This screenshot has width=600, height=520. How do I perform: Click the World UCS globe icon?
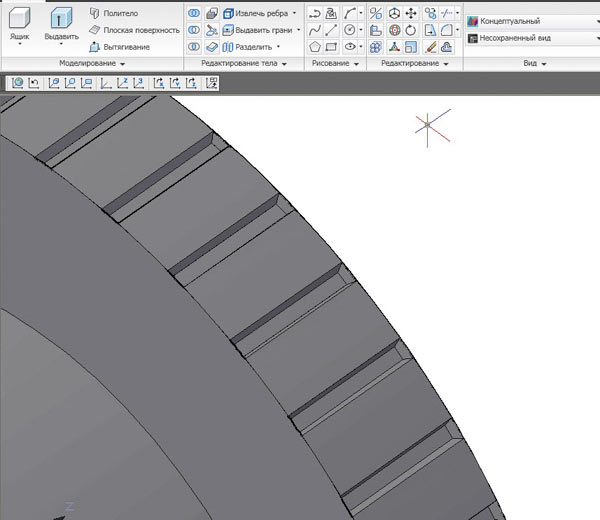point(17,83)
